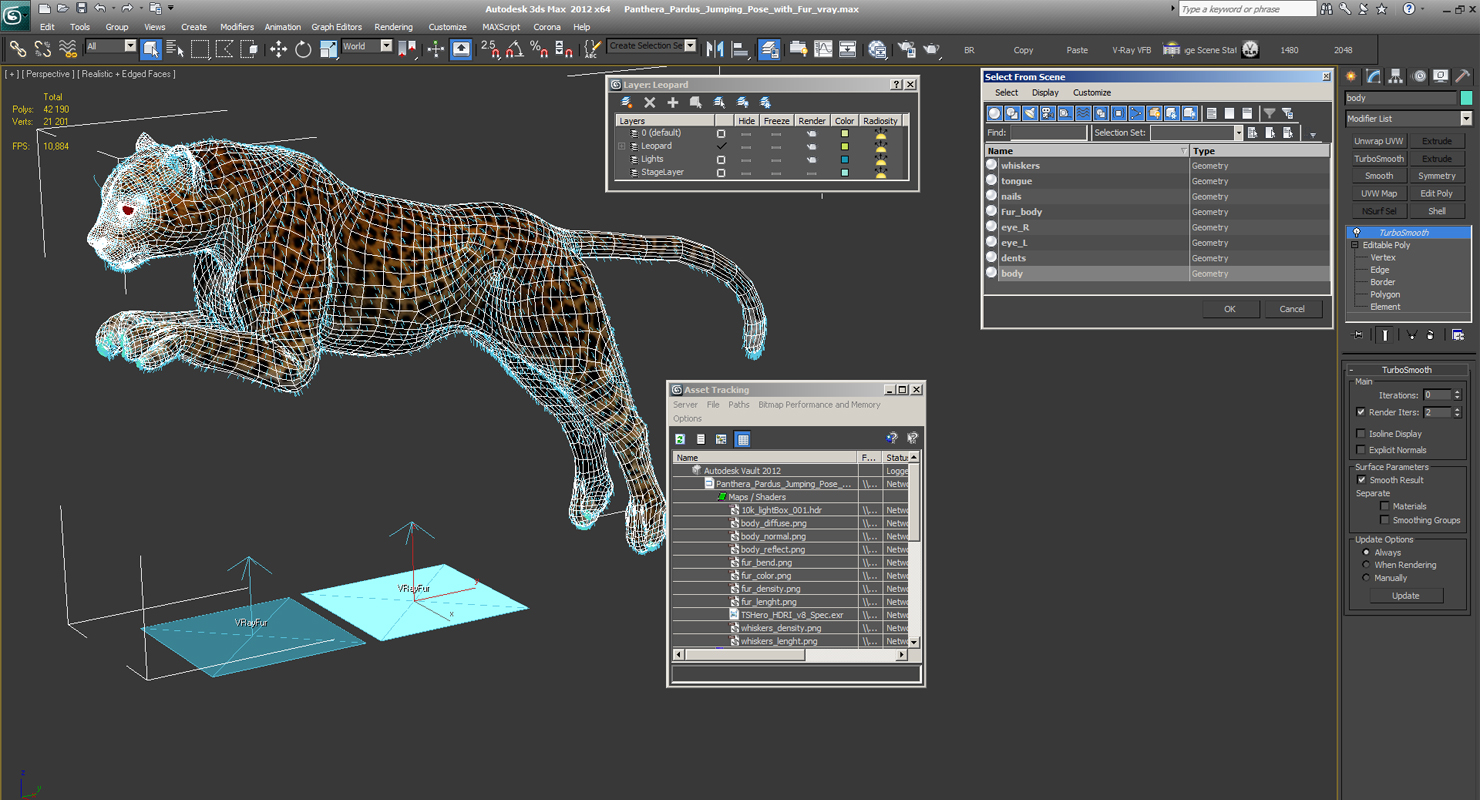Click the Unlink Selection tool
This screenshot has height=800, width=1480.
(43, 48)
